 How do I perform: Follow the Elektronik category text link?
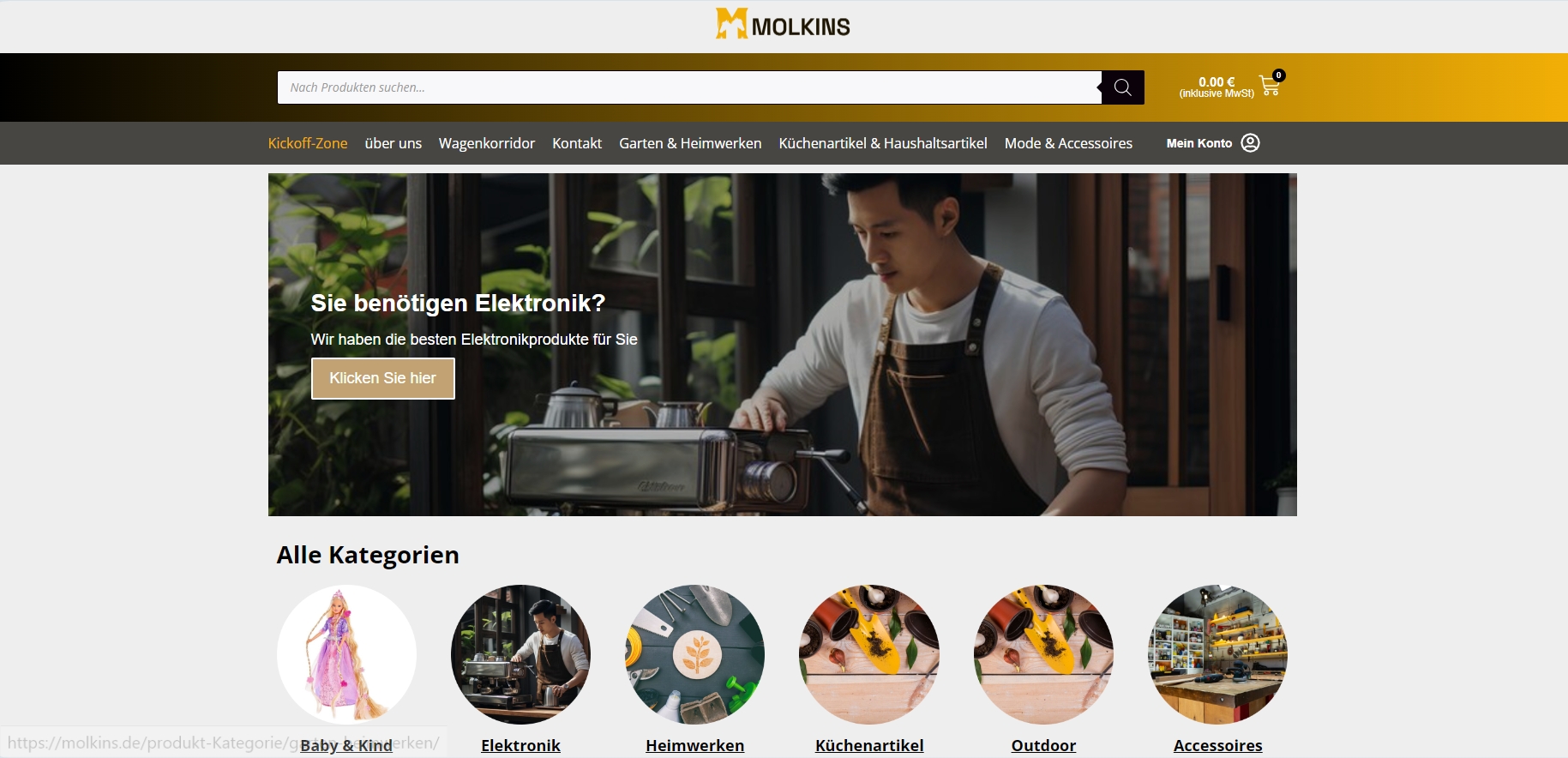click(x=520, y=745)
